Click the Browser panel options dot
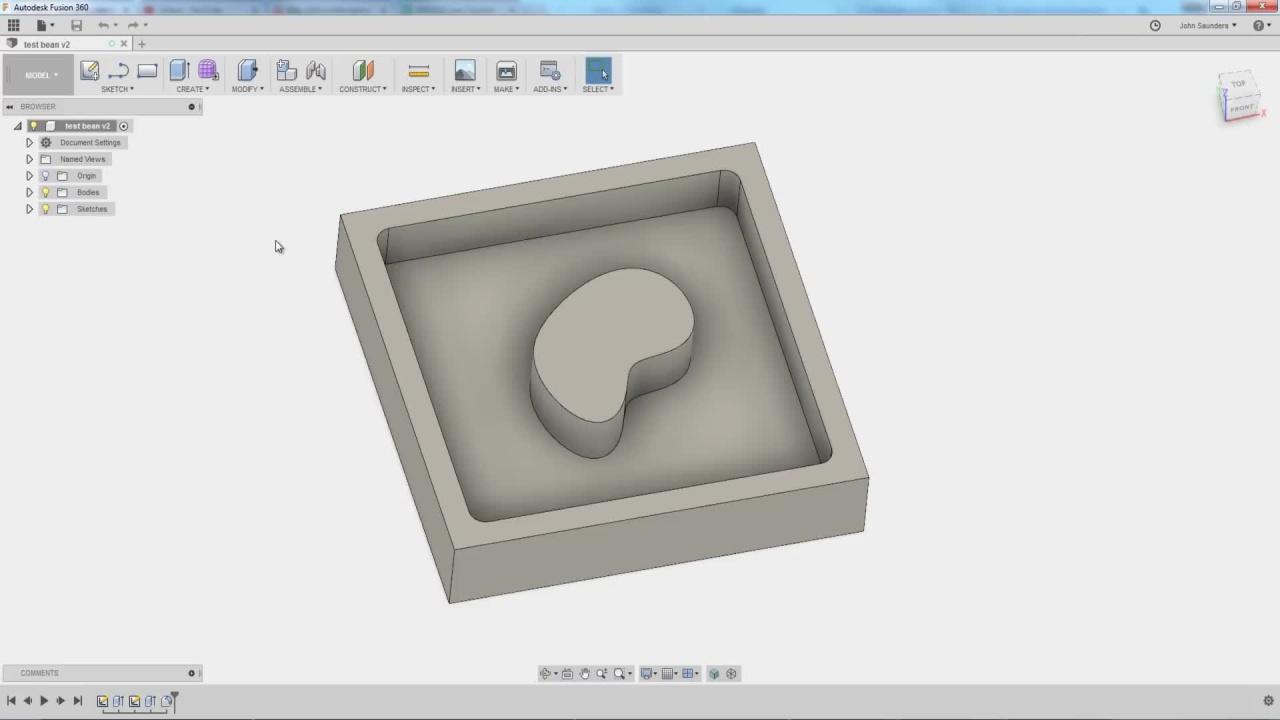The image size is (1280, 720). pos(191,107)
